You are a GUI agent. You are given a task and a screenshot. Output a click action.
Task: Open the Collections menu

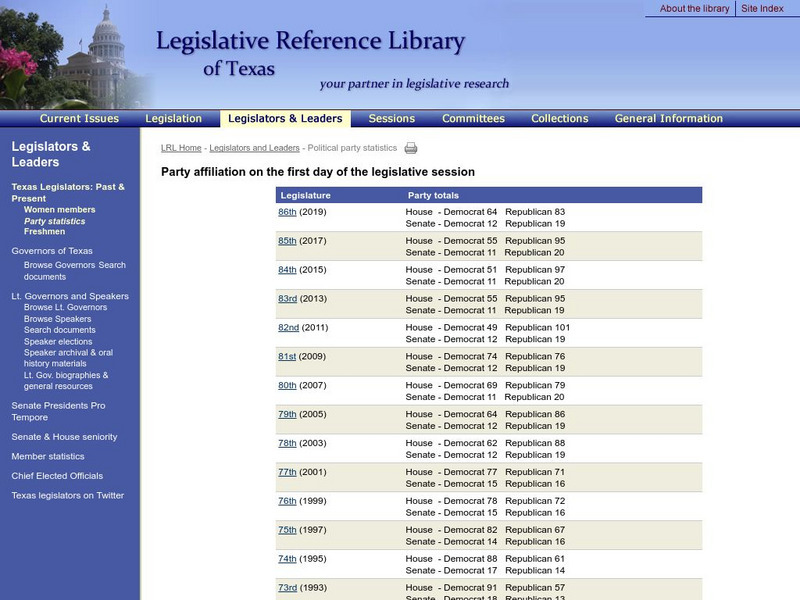tap(558, 118)
